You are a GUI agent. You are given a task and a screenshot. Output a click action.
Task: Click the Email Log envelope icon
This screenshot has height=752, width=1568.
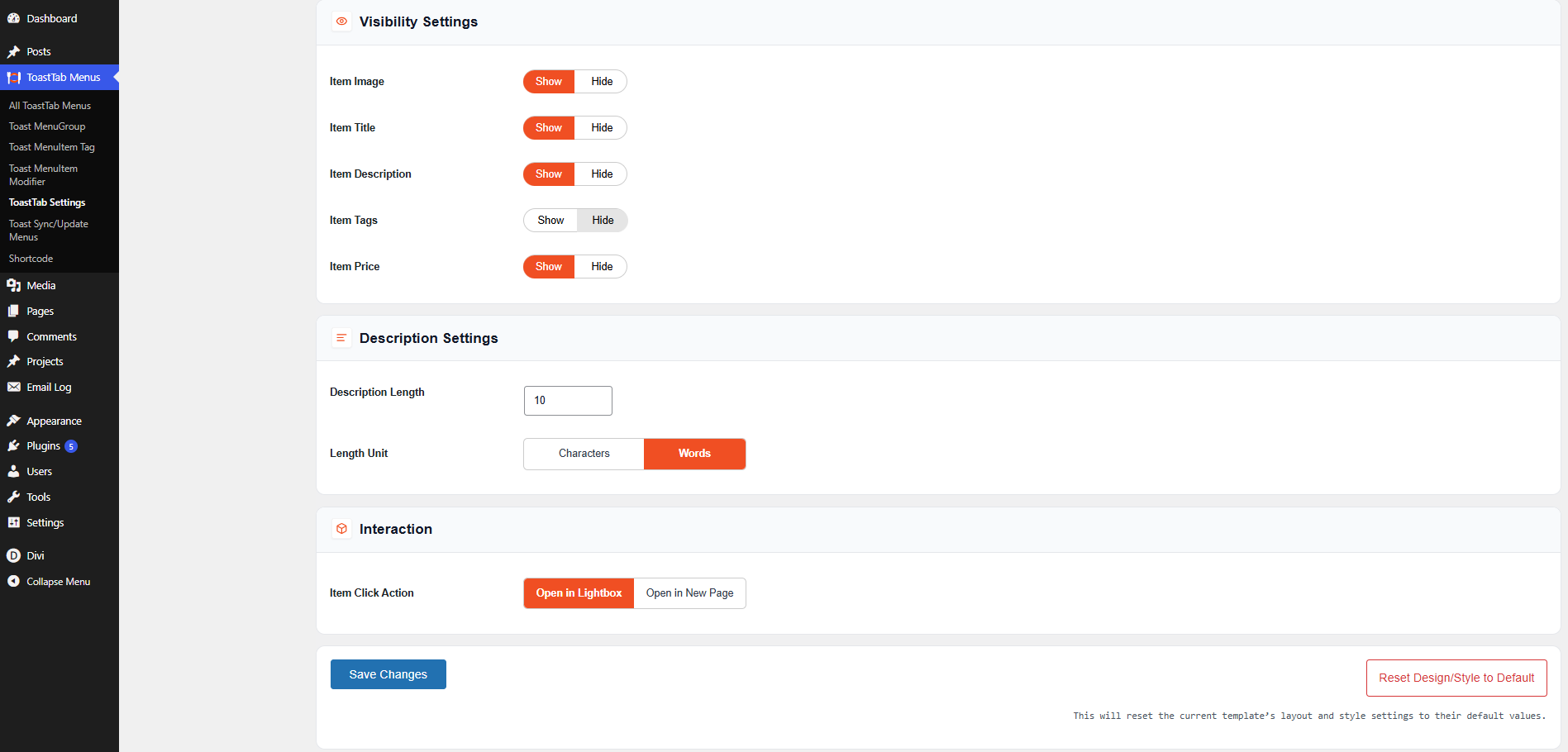click(13, 387)
